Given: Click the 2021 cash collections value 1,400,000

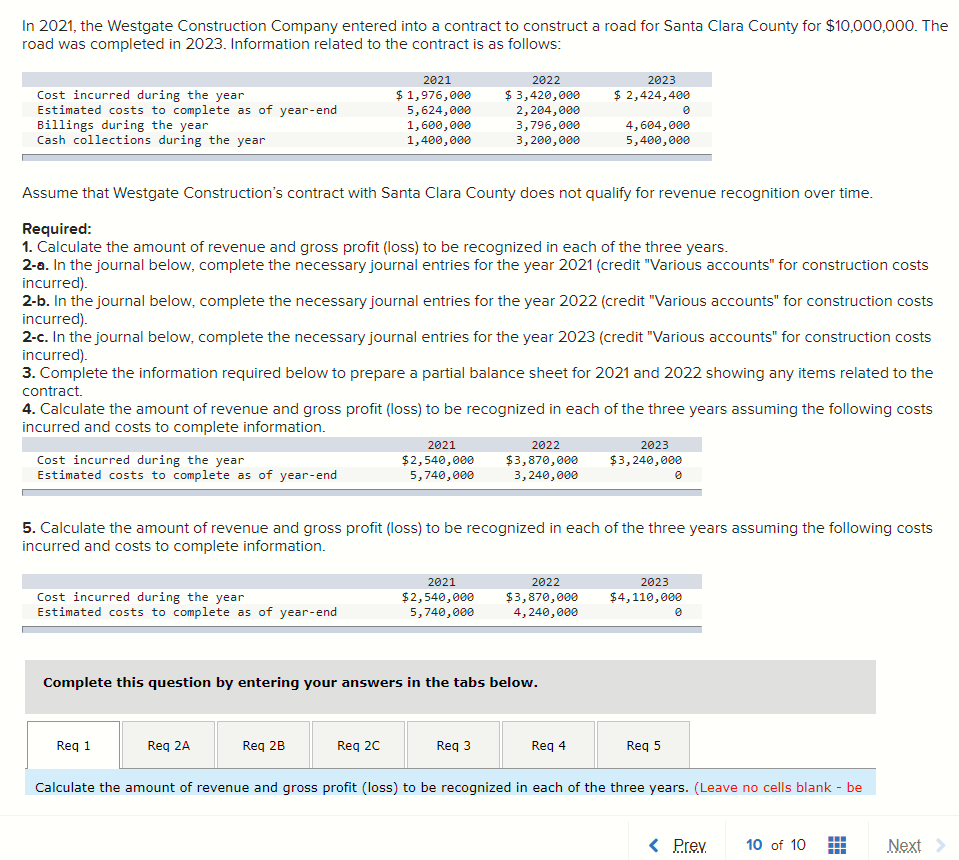Looking at the screenshot, I should (439, 140).
